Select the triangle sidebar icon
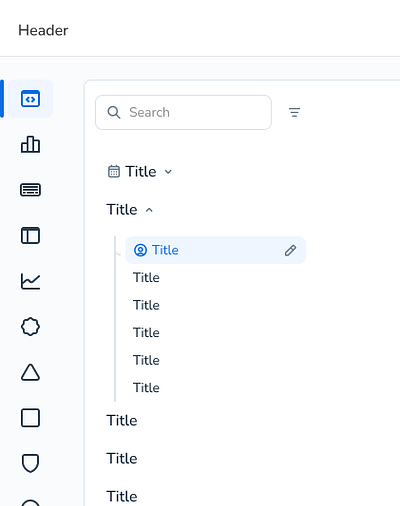 (x=30, y=372)
